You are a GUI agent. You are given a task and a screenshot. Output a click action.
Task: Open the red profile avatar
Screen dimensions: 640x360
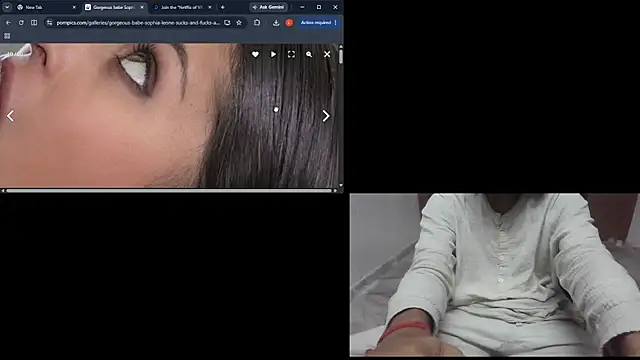[x=289, y=22]
